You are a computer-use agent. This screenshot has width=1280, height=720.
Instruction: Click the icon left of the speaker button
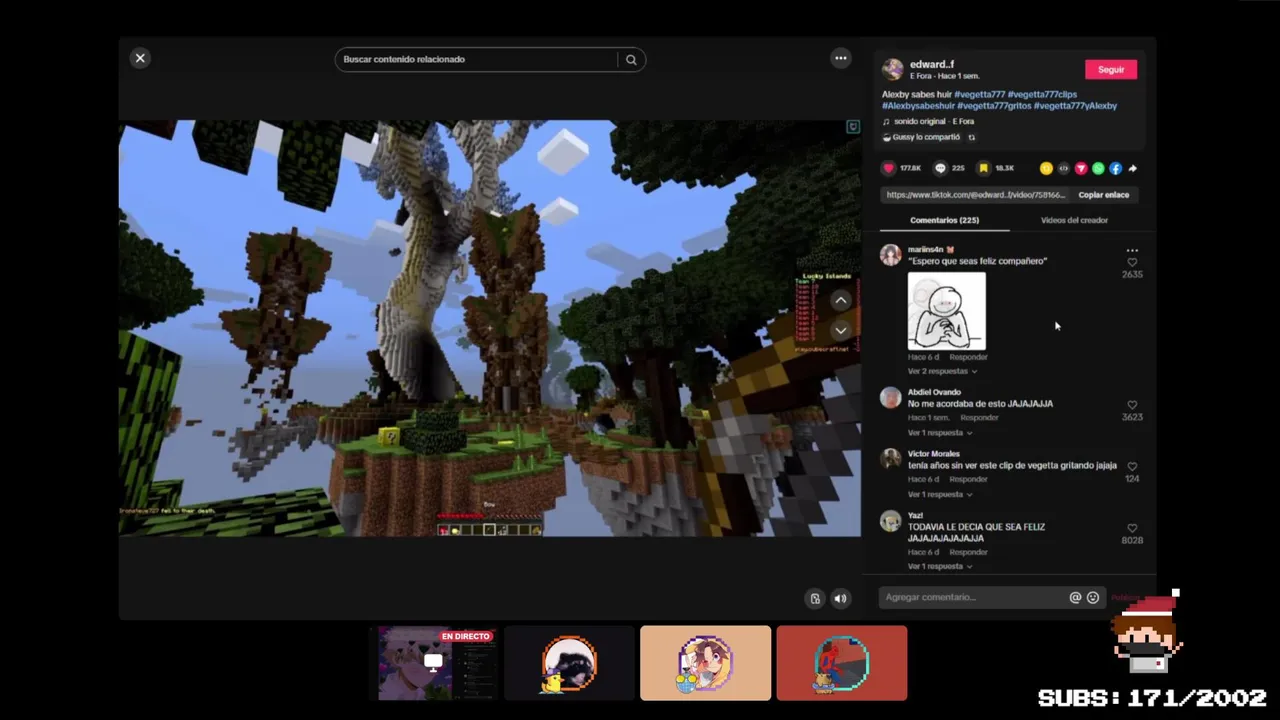coord(815,598)
